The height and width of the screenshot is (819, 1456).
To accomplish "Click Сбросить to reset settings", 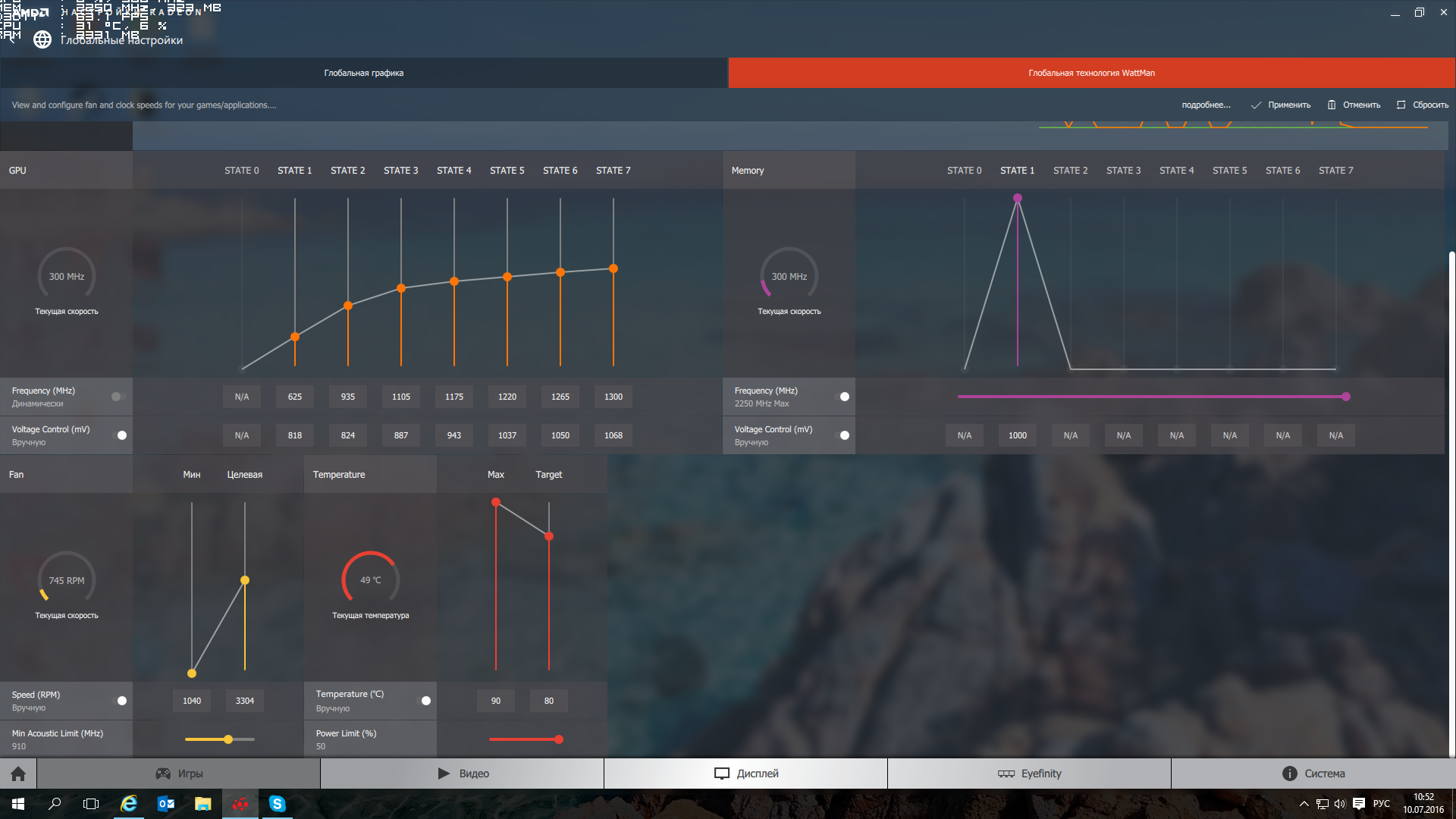I will tap(1423, 105).
